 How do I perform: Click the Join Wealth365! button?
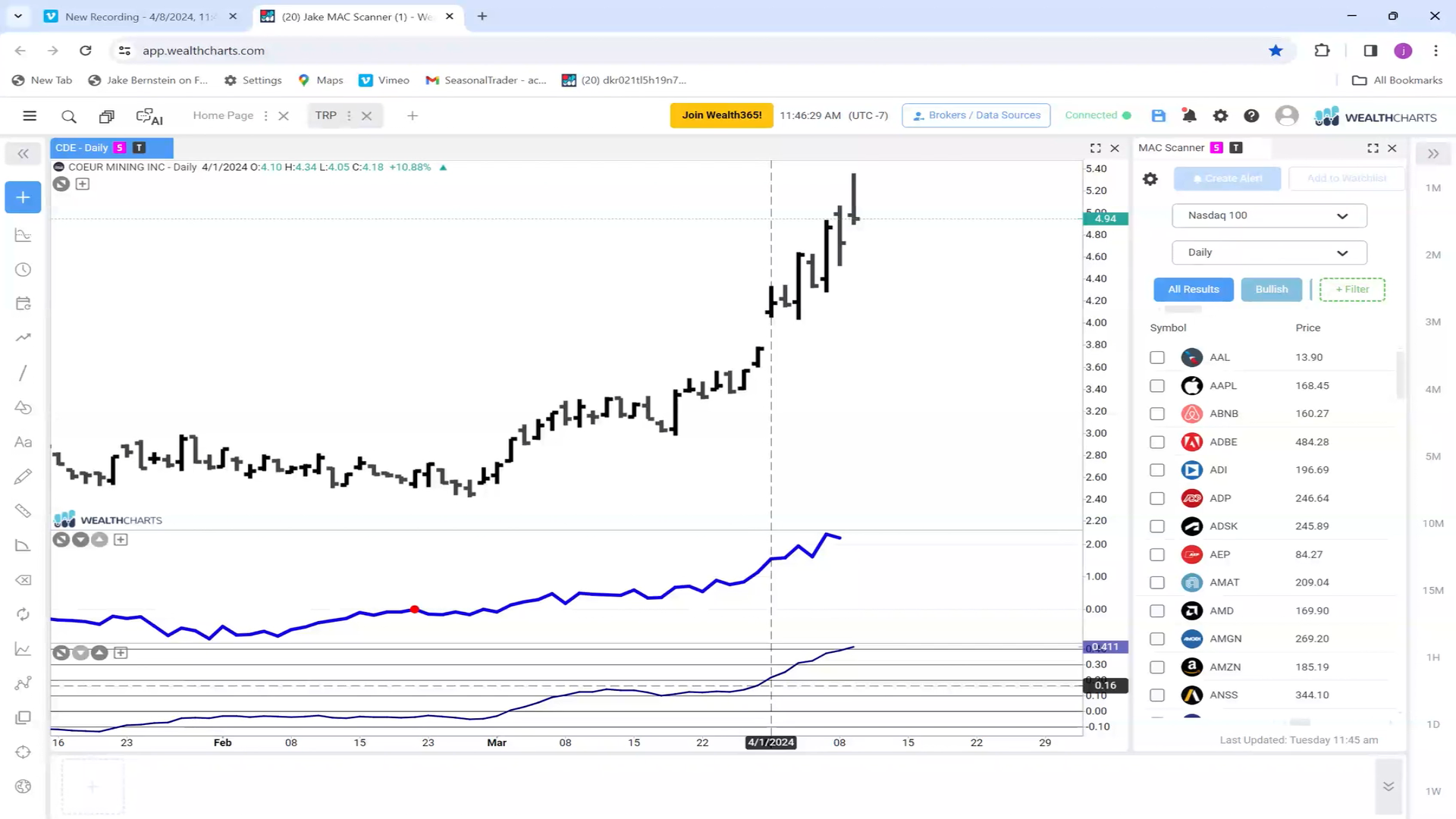(x=721, y=115)
